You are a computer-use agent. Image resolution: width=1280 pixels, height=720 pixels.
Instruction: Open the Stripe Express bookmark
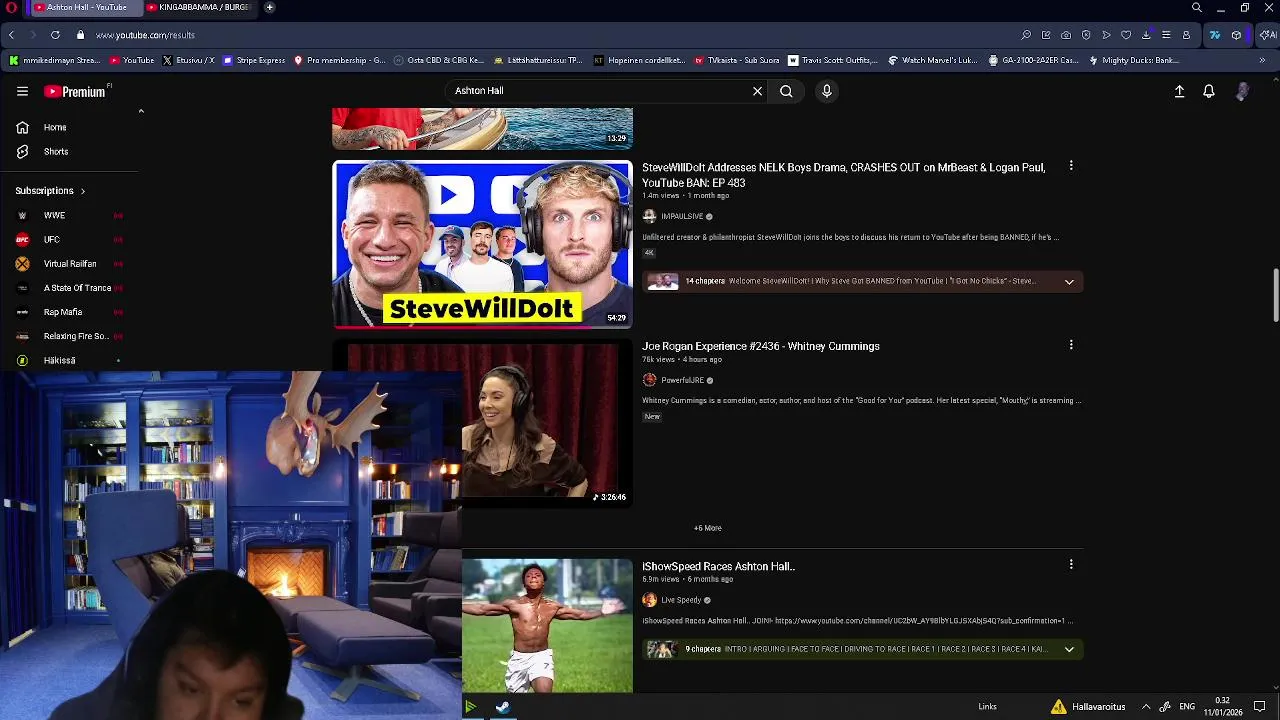pos(254,60)
